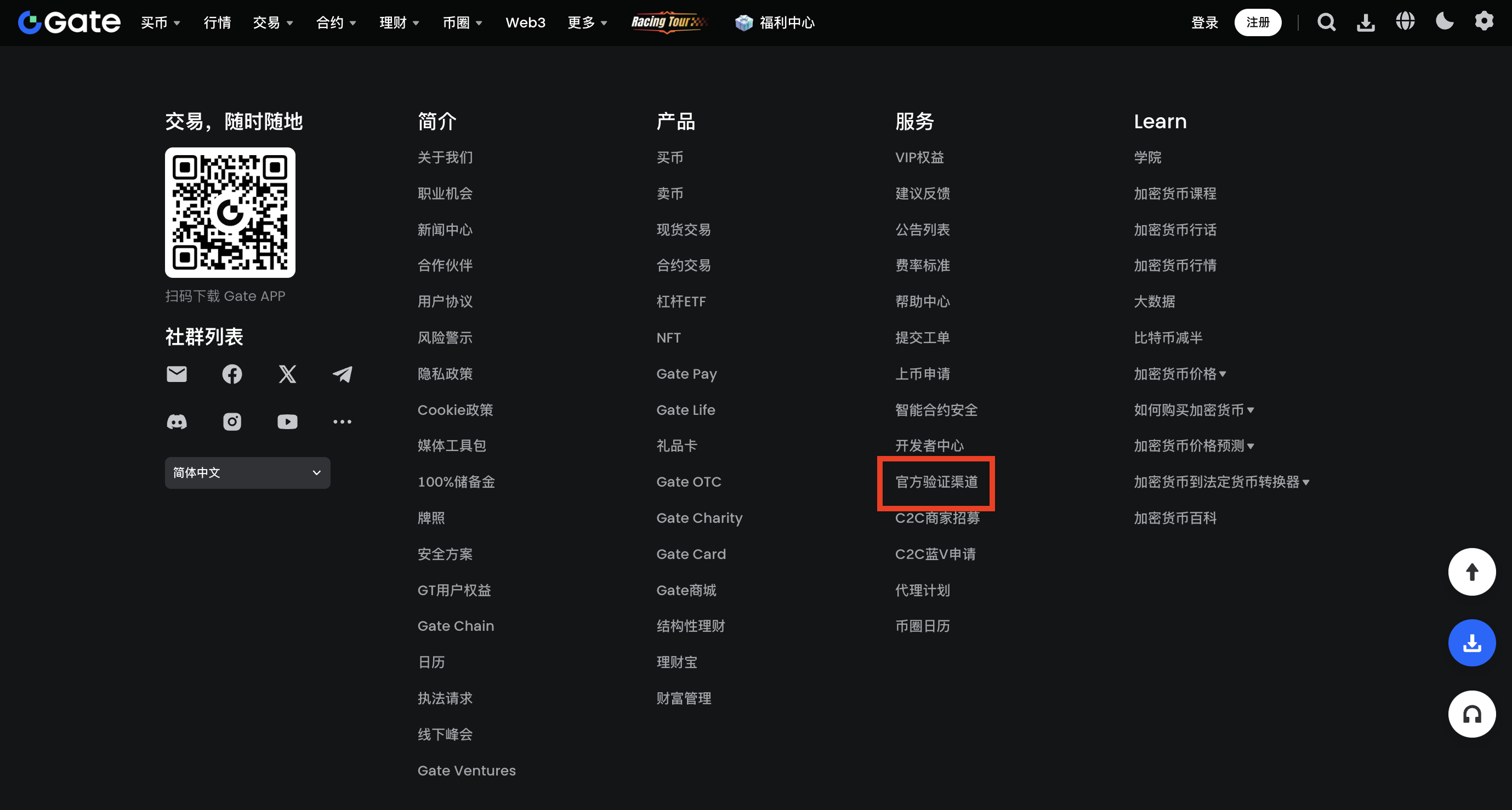The height and width of the screenshot is (810, 1512).
Task: Expand the 加密货币价格 submenu arrow
Action: (x=1223, y=374)
